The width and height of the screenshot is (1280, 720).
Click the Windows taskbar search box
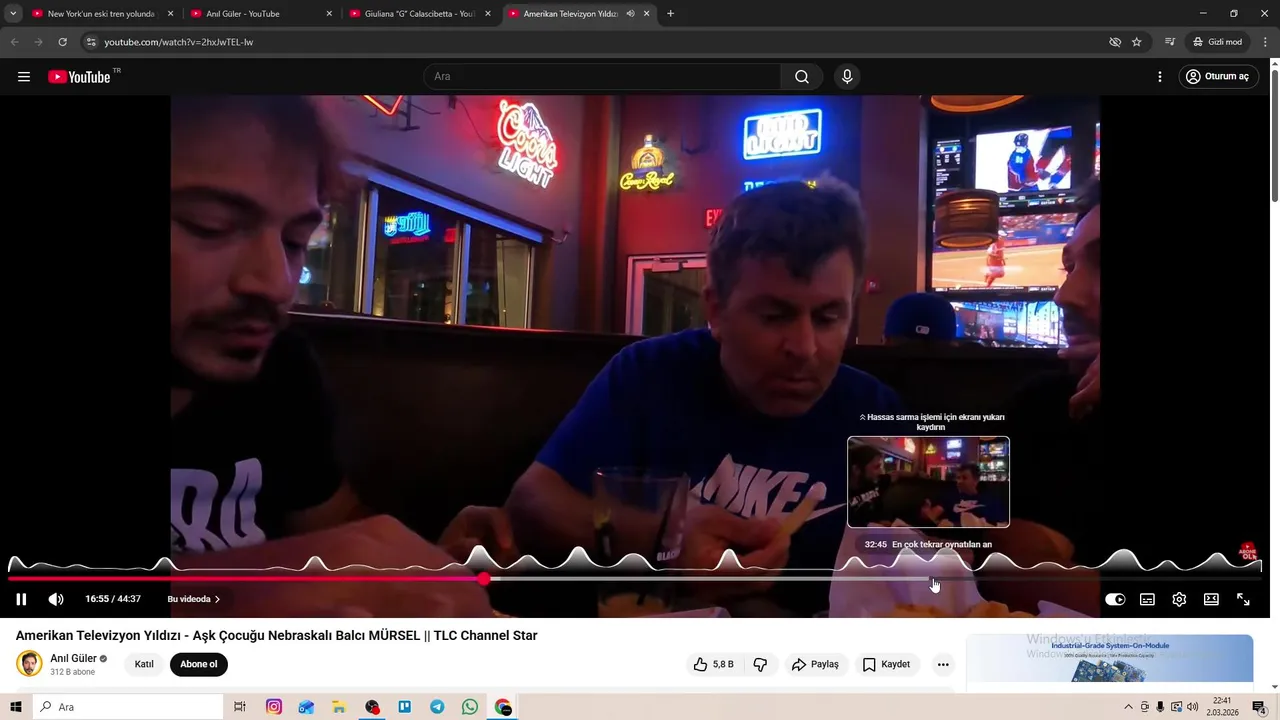[x=128, y=707]
